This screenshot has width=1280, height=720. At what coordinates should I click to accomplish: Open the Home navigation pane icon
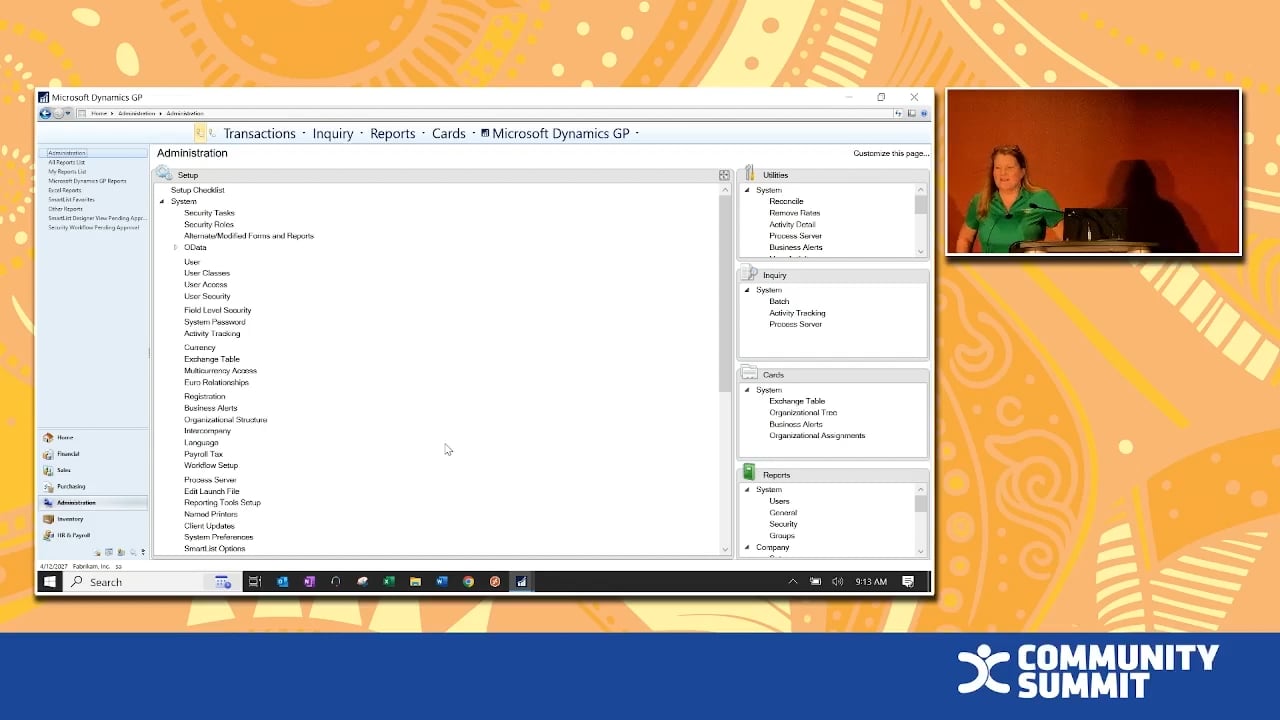click(x=48, y=438)
